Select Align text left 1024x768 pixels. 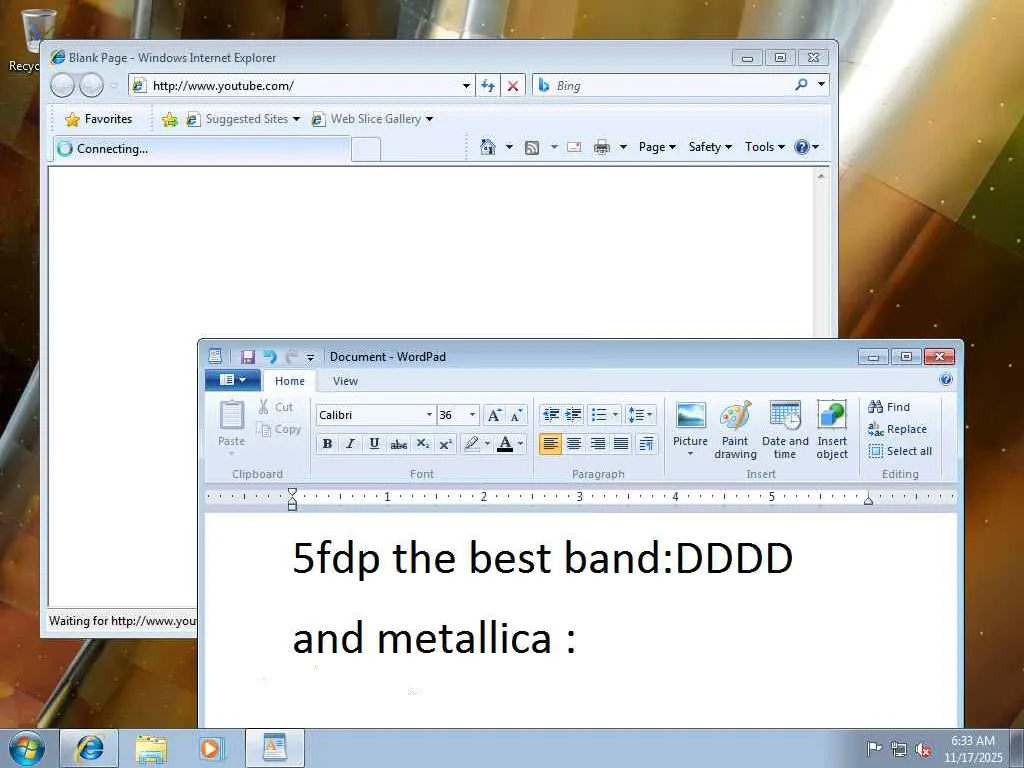click(x=551, y=444)
